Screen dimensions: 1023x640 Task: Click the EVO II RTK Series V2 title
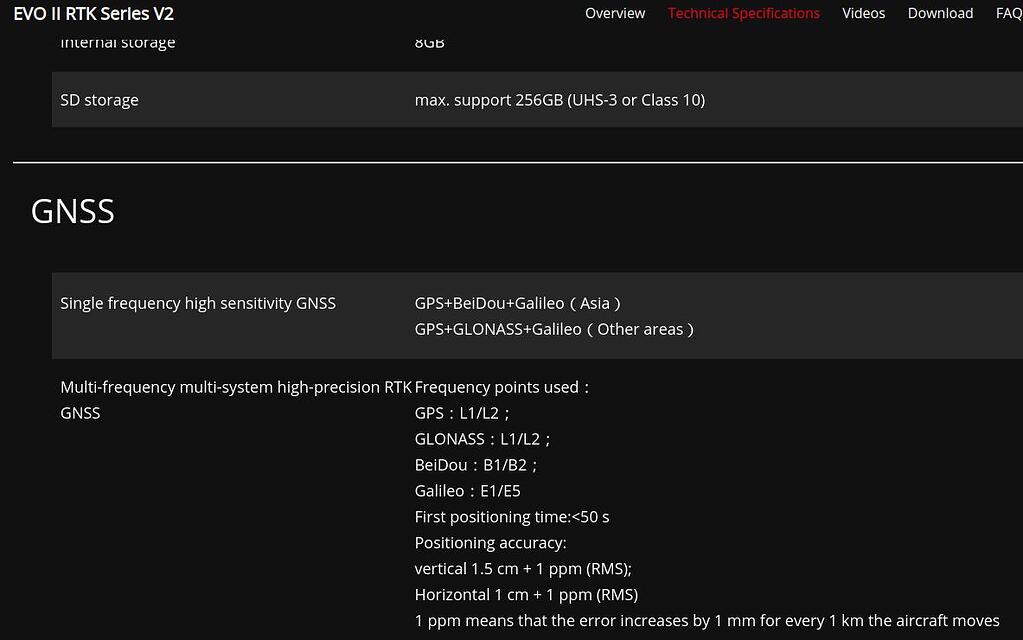pos(93,14)
